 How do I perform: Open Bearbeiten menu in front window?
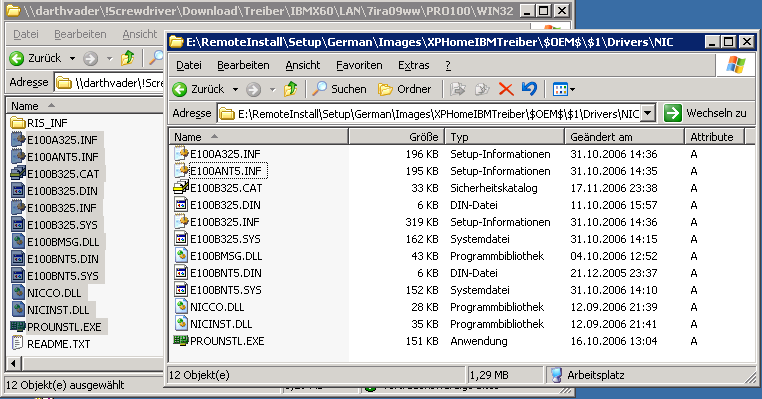point(243,65)
